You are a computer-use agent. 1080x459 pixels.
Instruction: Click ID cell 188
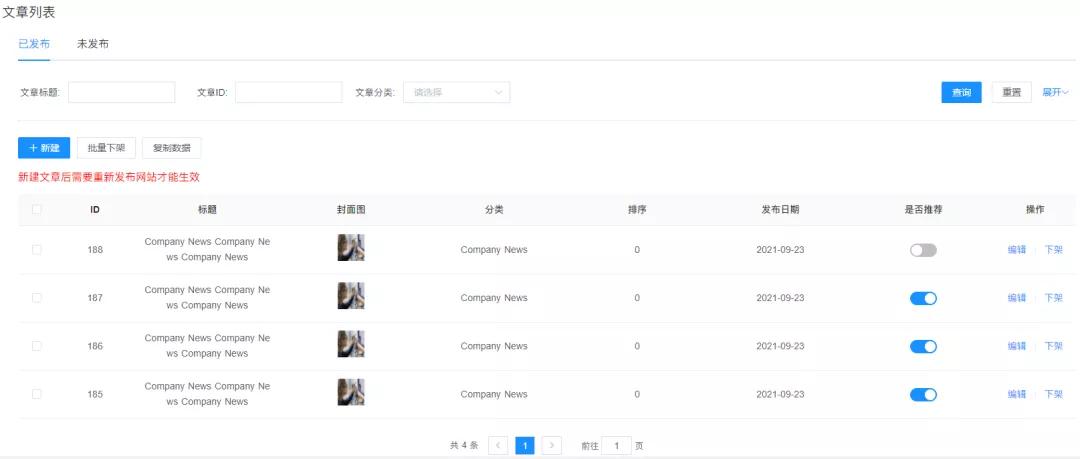pyautogui.click(x=95, y=249)
